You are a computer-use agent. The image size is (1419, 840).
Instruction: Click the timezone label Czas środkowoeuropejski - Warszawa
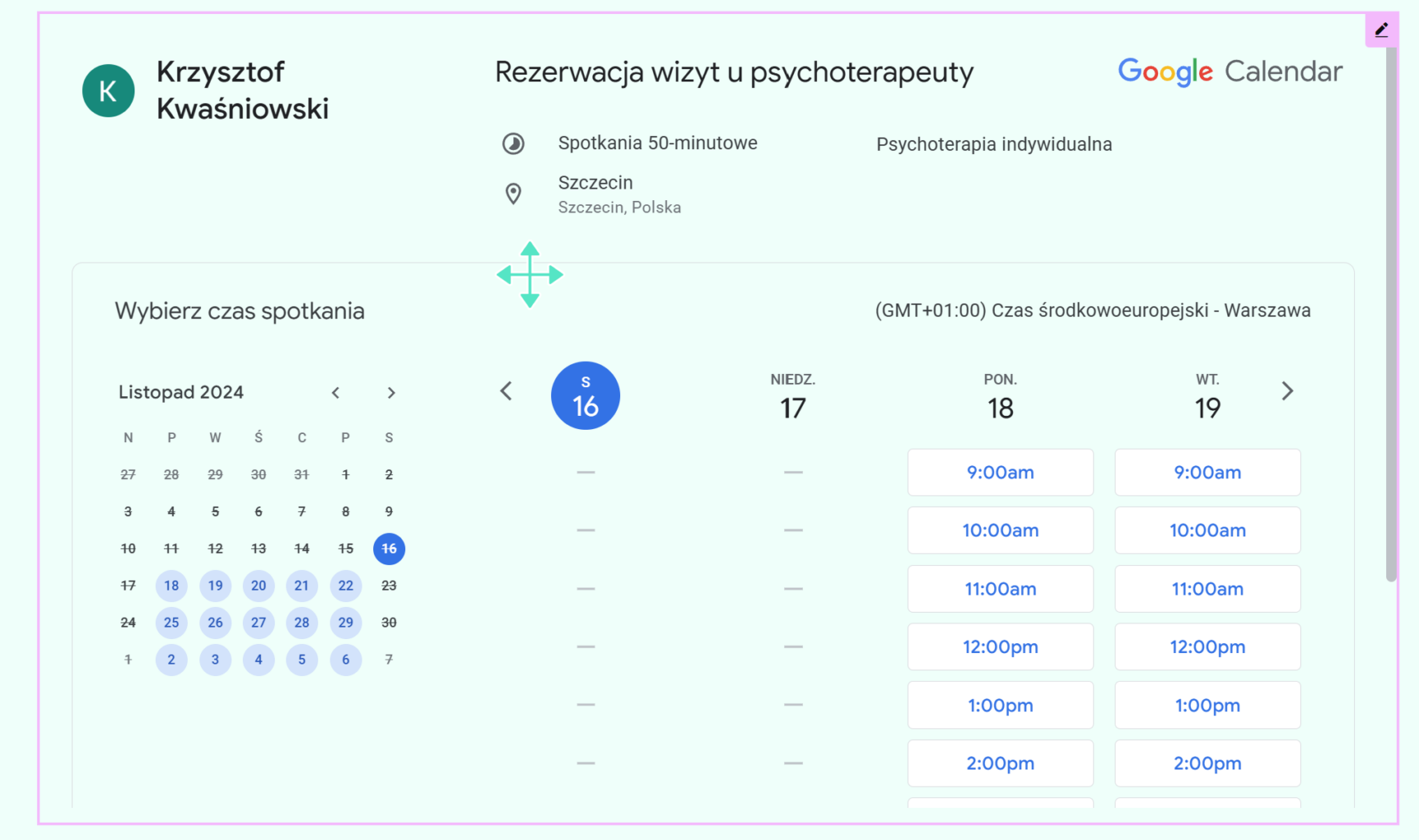click(1093, 311)
